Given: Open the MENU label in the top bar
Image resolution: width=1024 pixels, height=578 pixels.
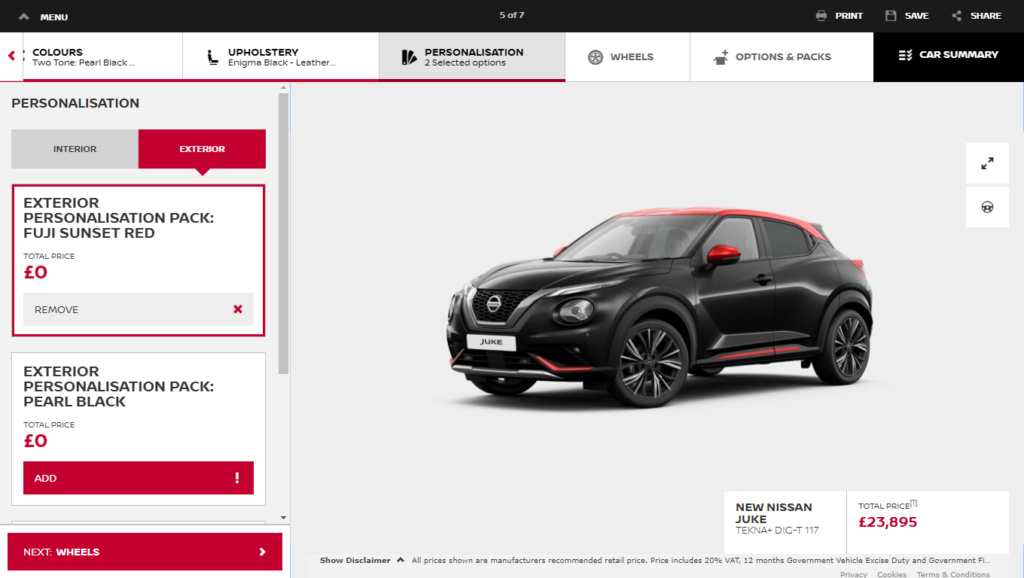Looking at the screenshot, I should click(54, 17).
